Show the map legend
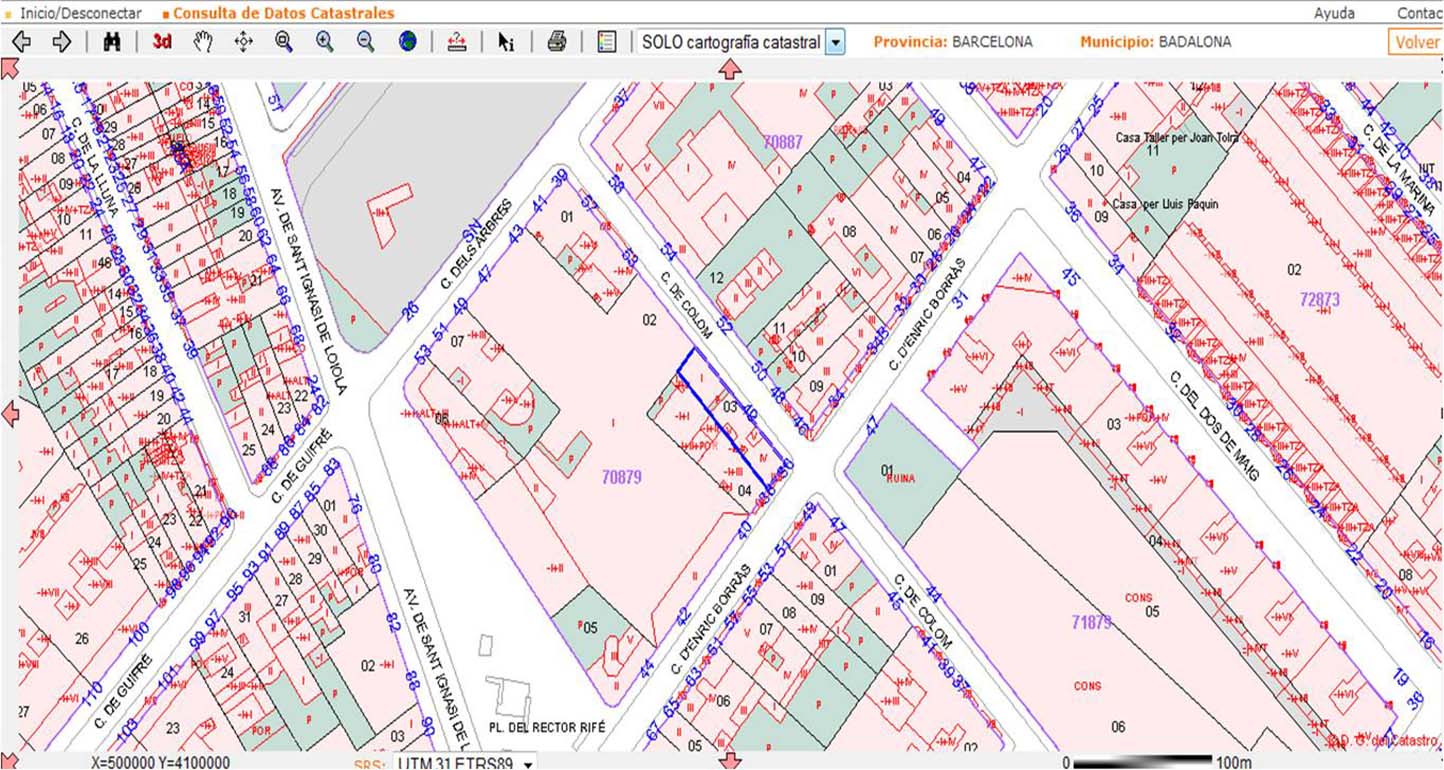Viewport: 1444px width, 770px height. 606,42
